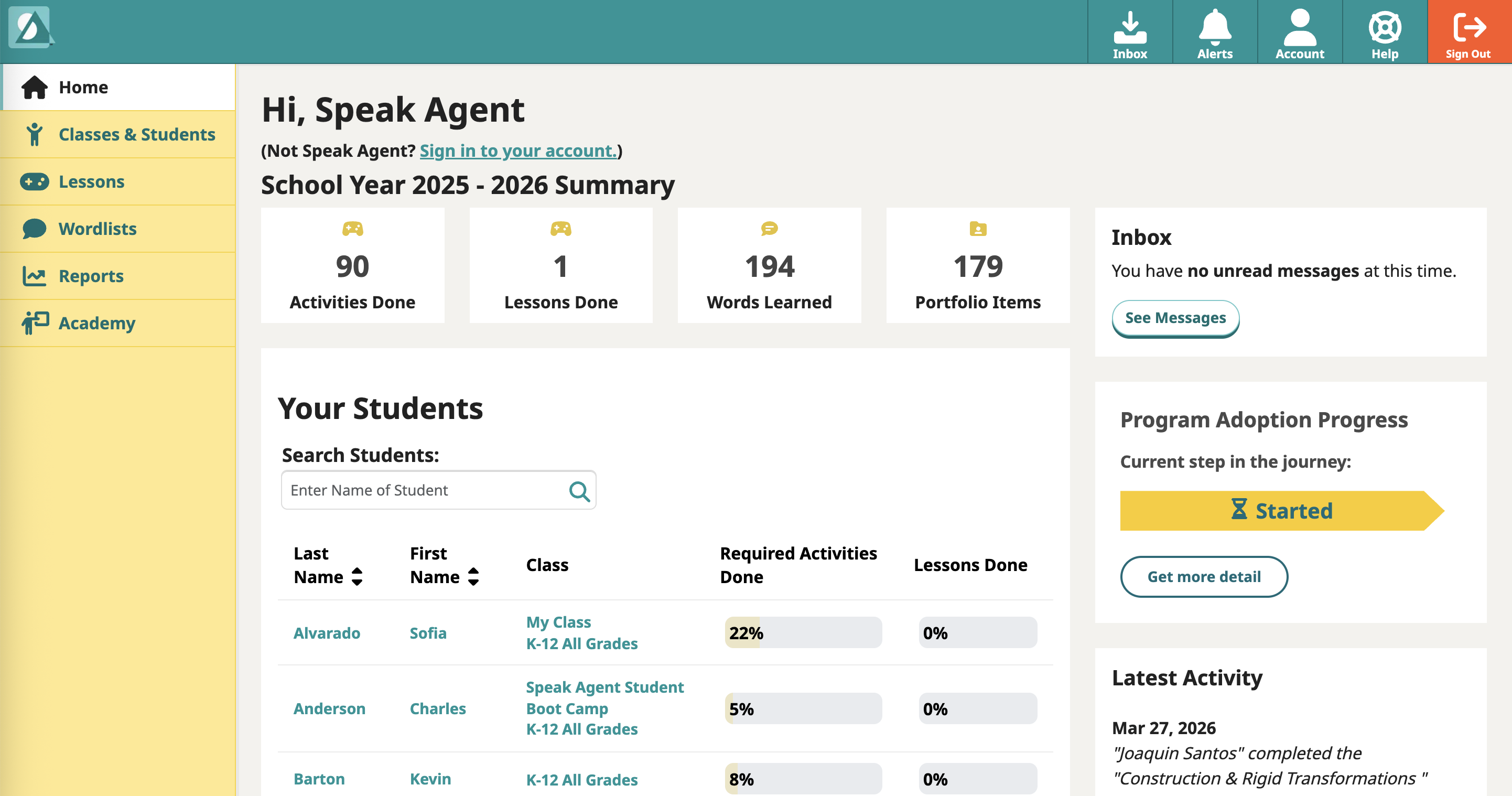Screen dimensions: 1512x796
Task: Click the student search magnifier icon
Action: [580, 491]
